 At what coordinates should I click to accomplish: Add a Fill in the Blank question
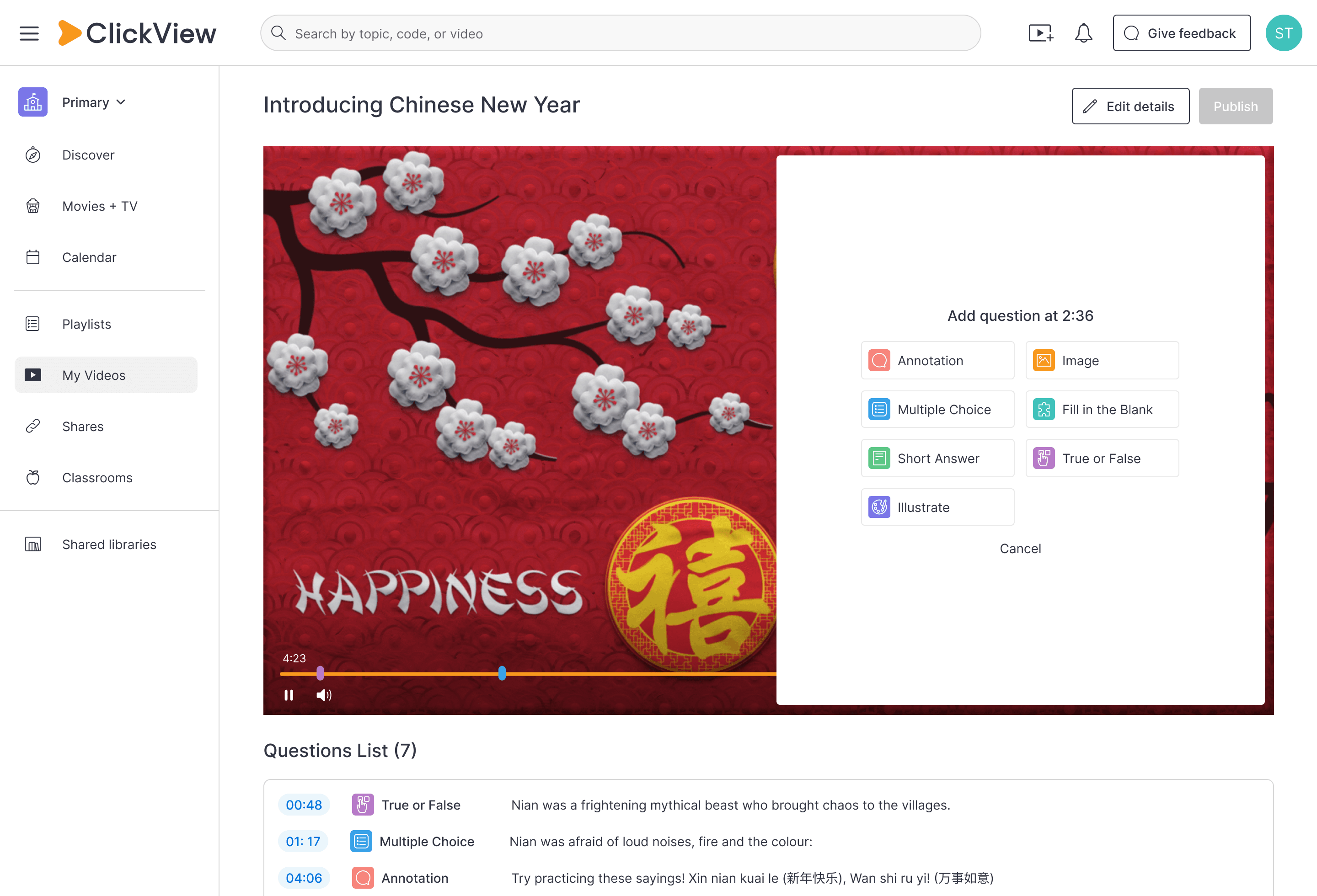[x=1102, y=410]
